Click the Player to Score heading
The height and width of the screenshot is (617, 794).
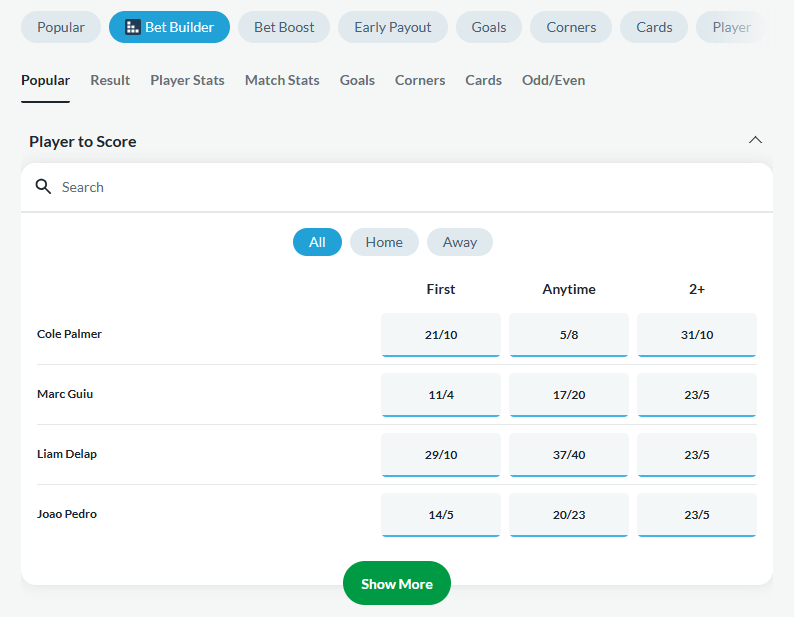point(83,141)
